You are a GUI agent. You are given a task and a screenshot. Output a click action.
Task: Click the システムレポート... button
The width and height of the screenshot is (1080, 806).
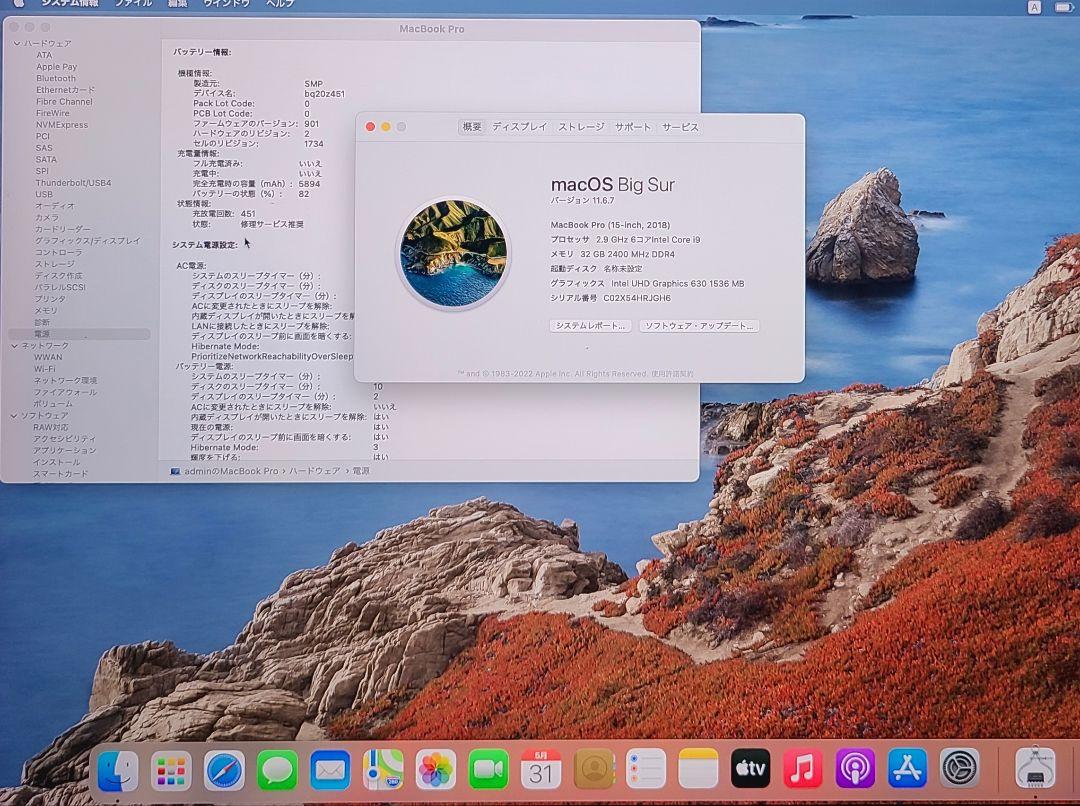590,326
